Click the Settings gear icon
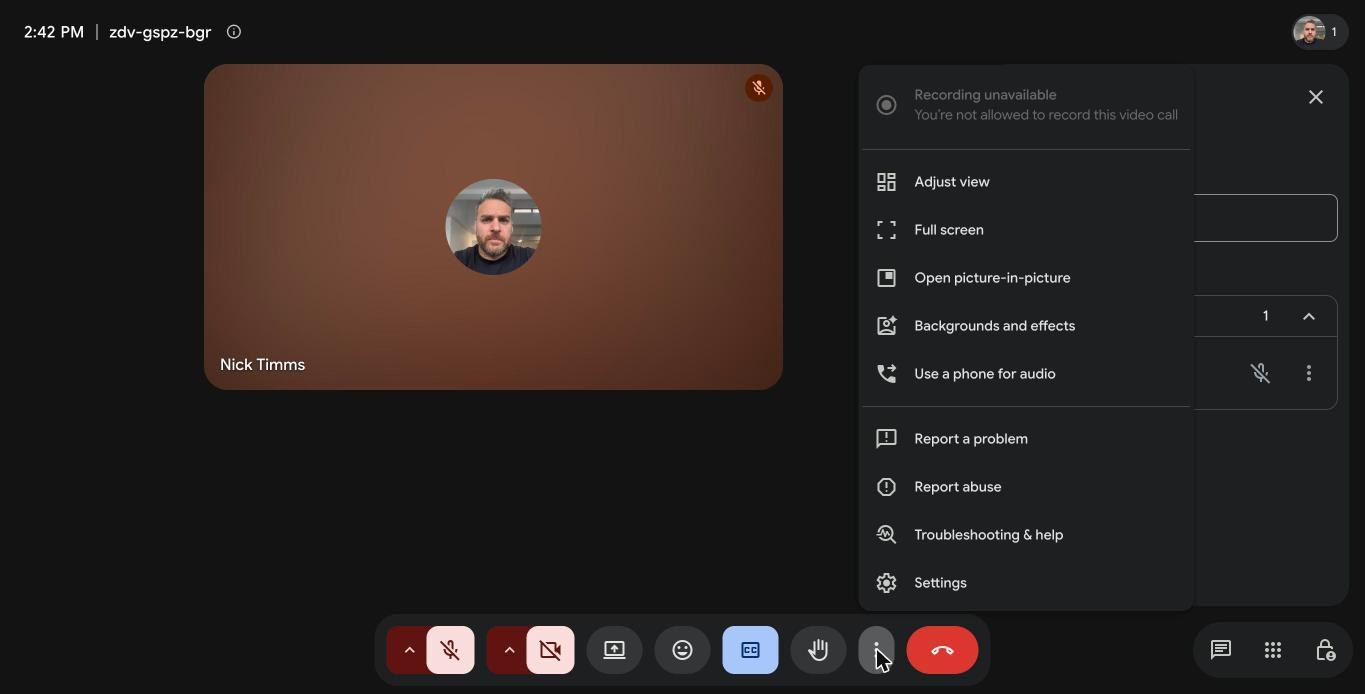 tap(886, 583)
